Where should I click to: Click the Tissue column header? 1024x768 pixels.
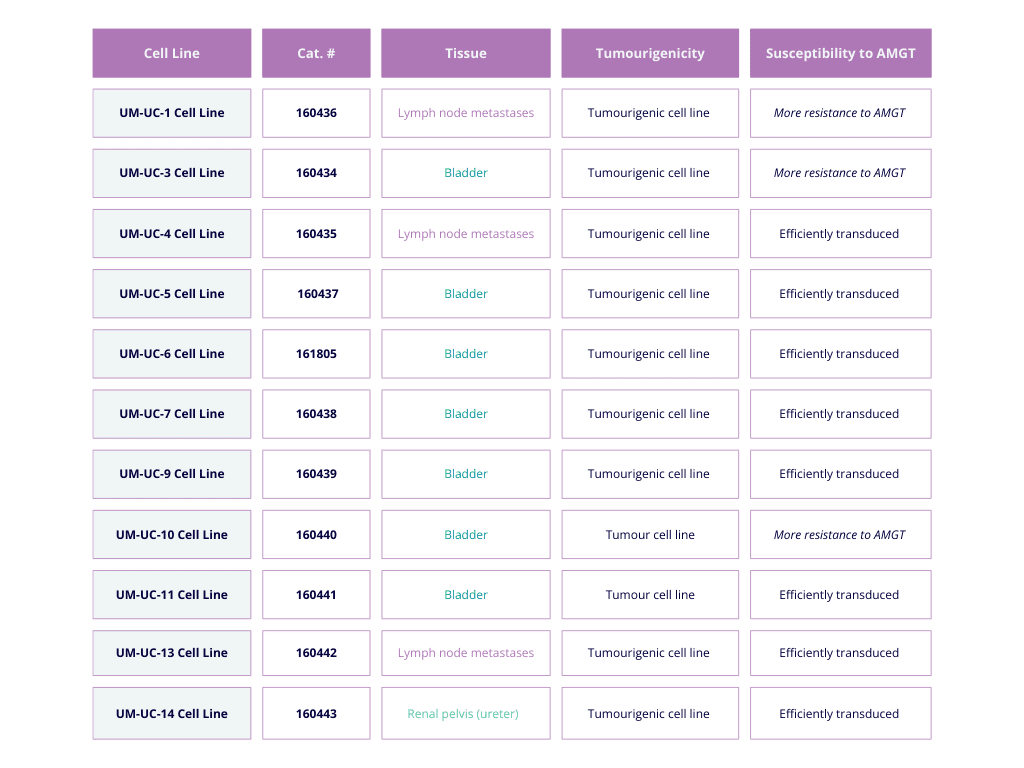466,53
